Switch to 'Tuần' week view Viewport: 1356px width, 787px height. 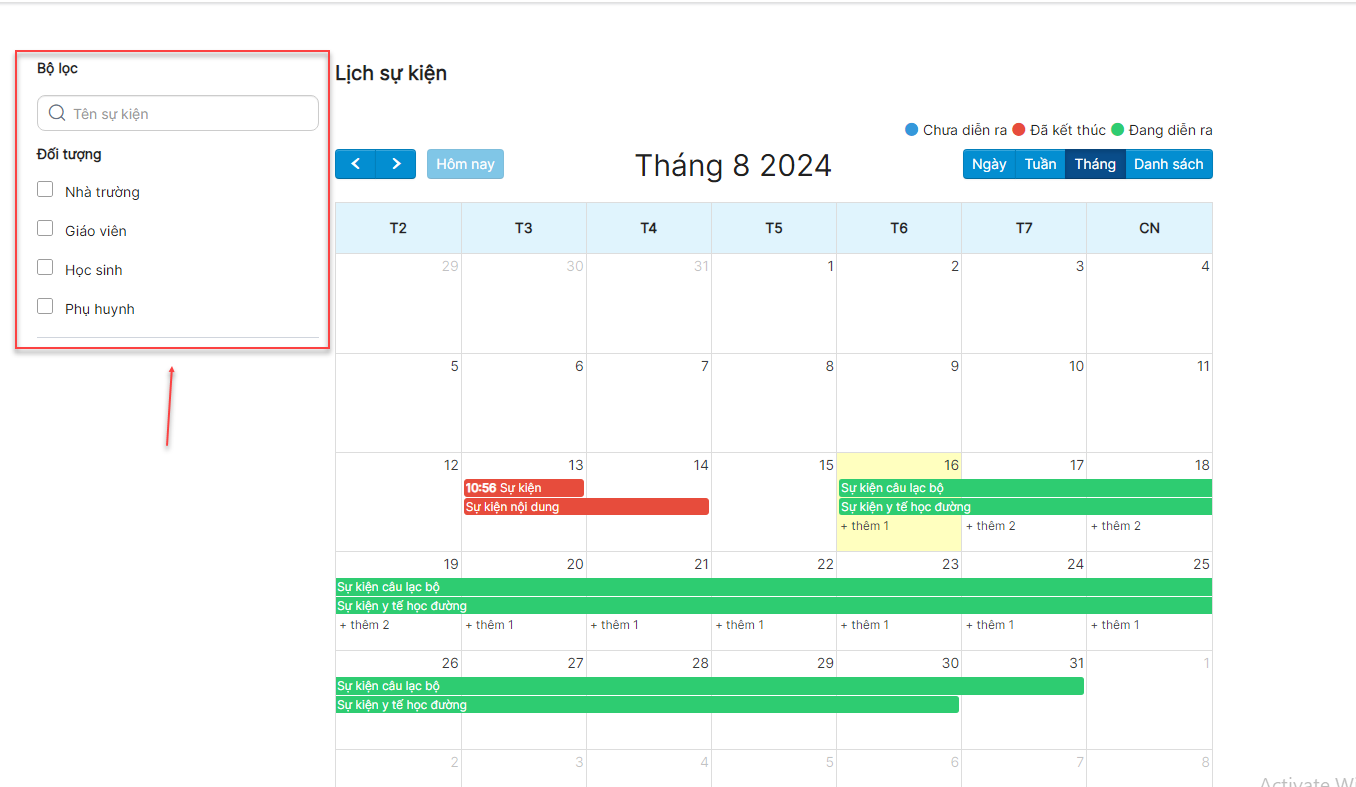pyautogui.click(x=1040, y=164)
